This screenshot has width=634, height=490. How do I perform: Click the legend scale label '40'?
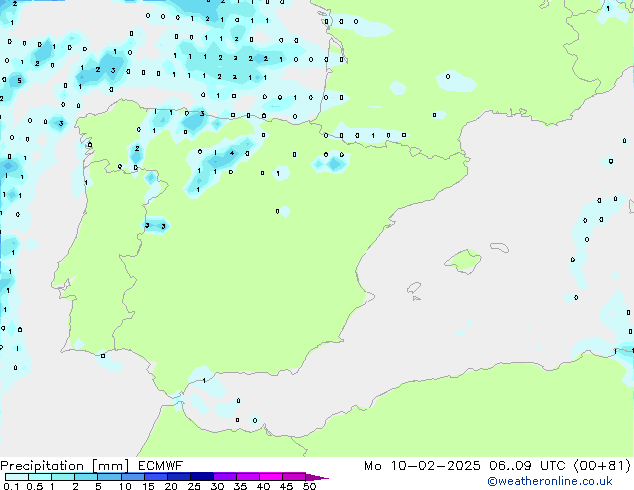[x=263, y=486]
